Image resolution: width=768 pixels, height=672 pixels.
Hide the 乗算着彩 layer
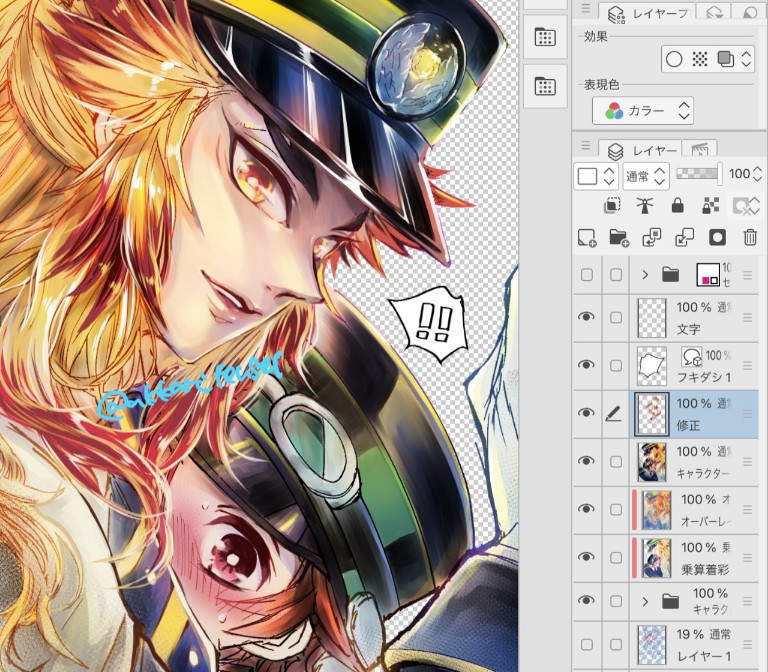pos(586,557)
